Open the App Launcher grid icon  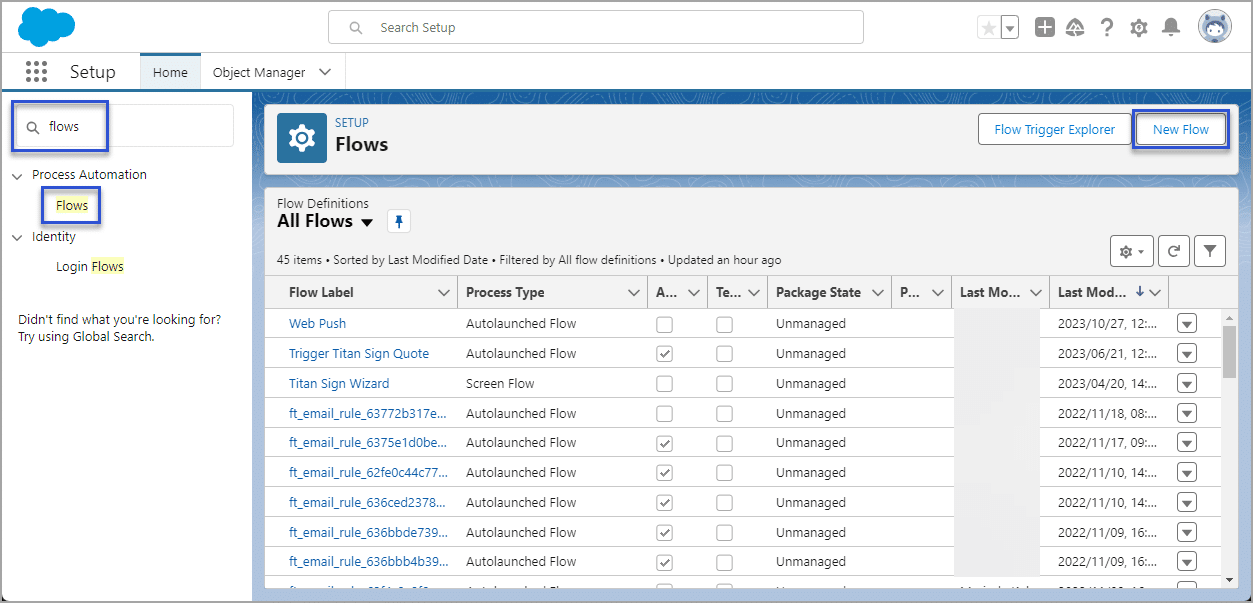pos(37,72)
